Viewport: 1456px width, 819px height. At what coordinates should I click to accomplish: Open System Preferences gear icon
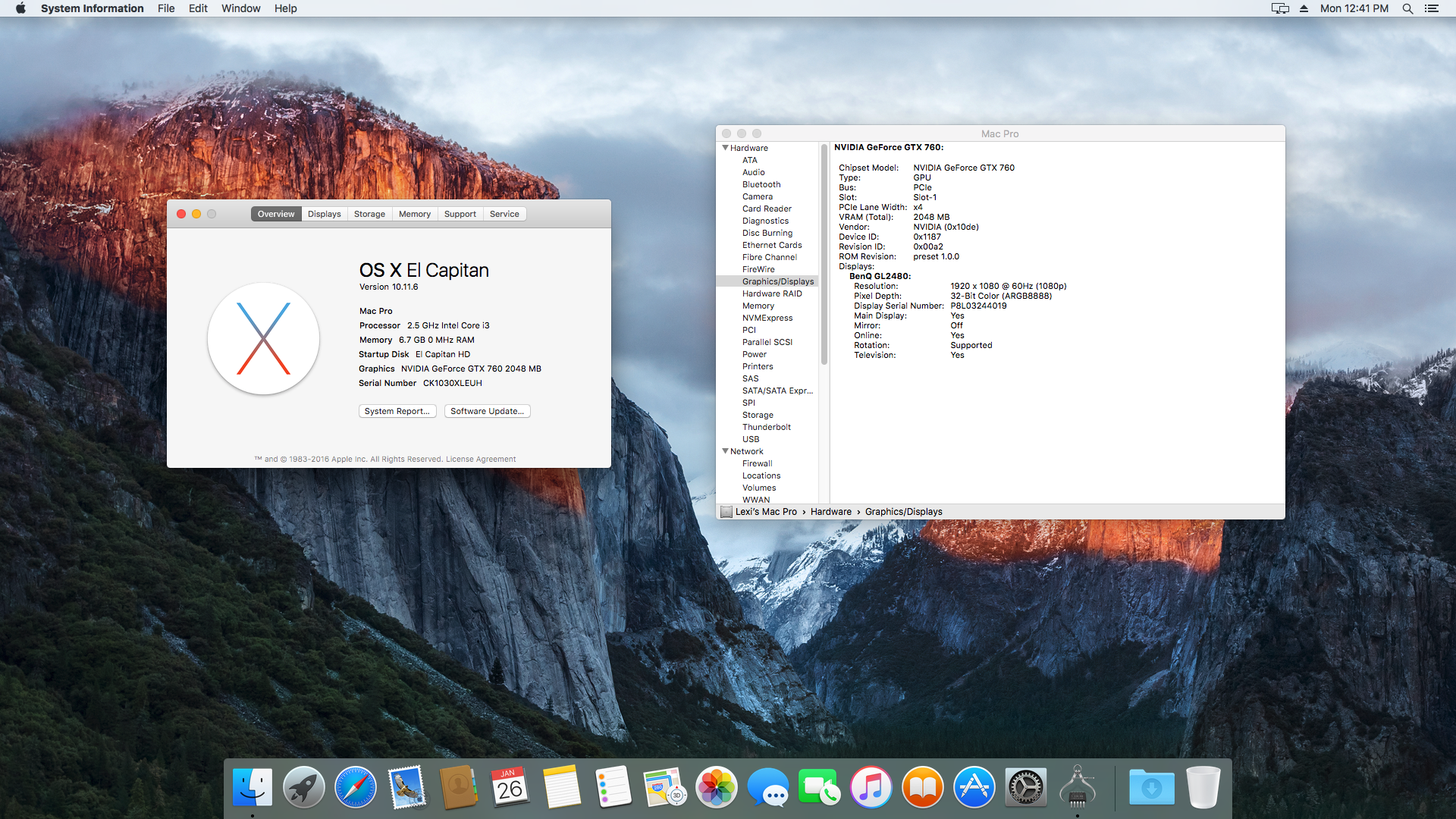tap(1025, 787)
